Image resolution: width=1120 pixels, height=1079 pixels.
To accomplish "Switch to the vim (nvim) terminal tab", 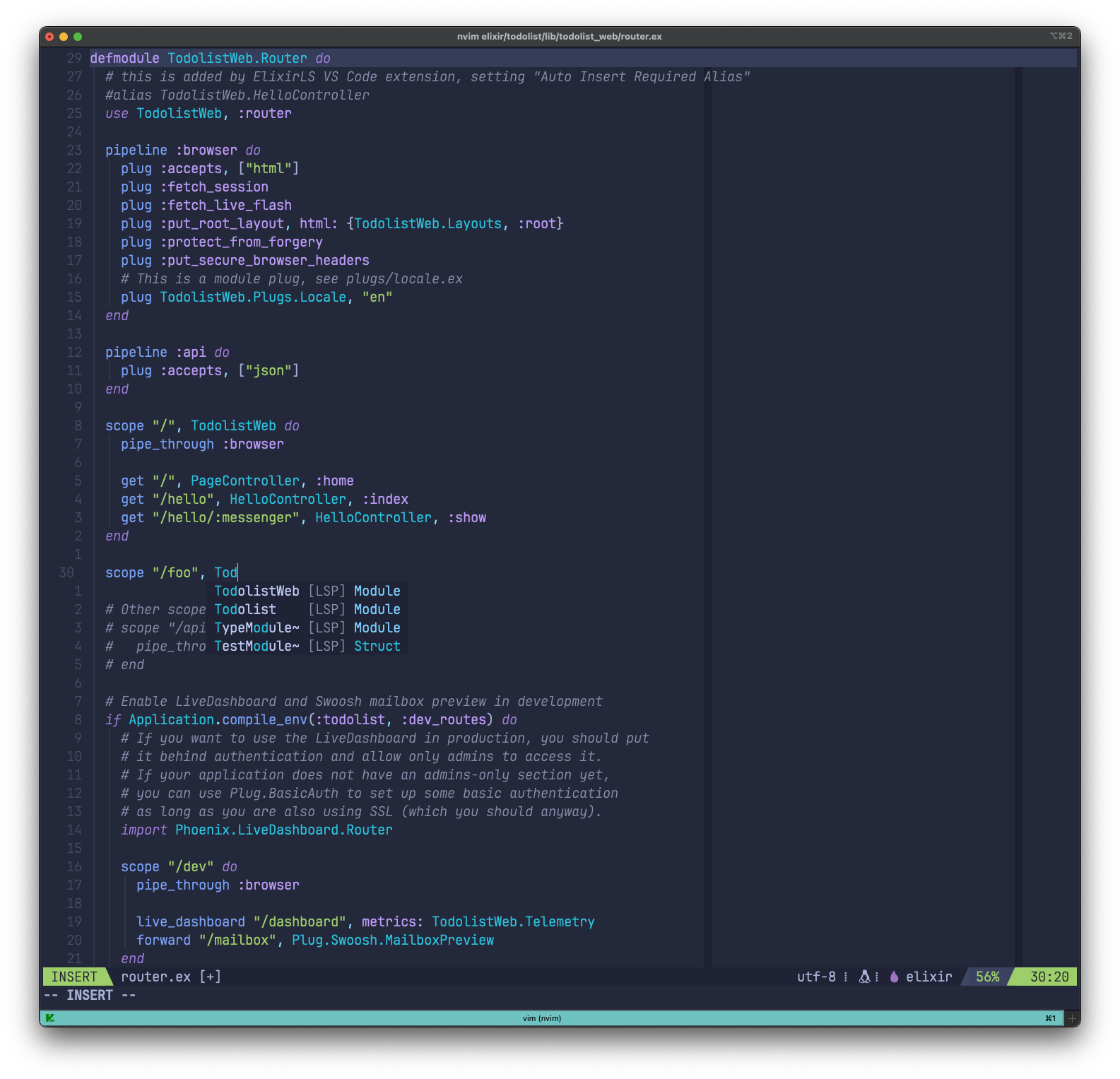I will click(542, 1018).
